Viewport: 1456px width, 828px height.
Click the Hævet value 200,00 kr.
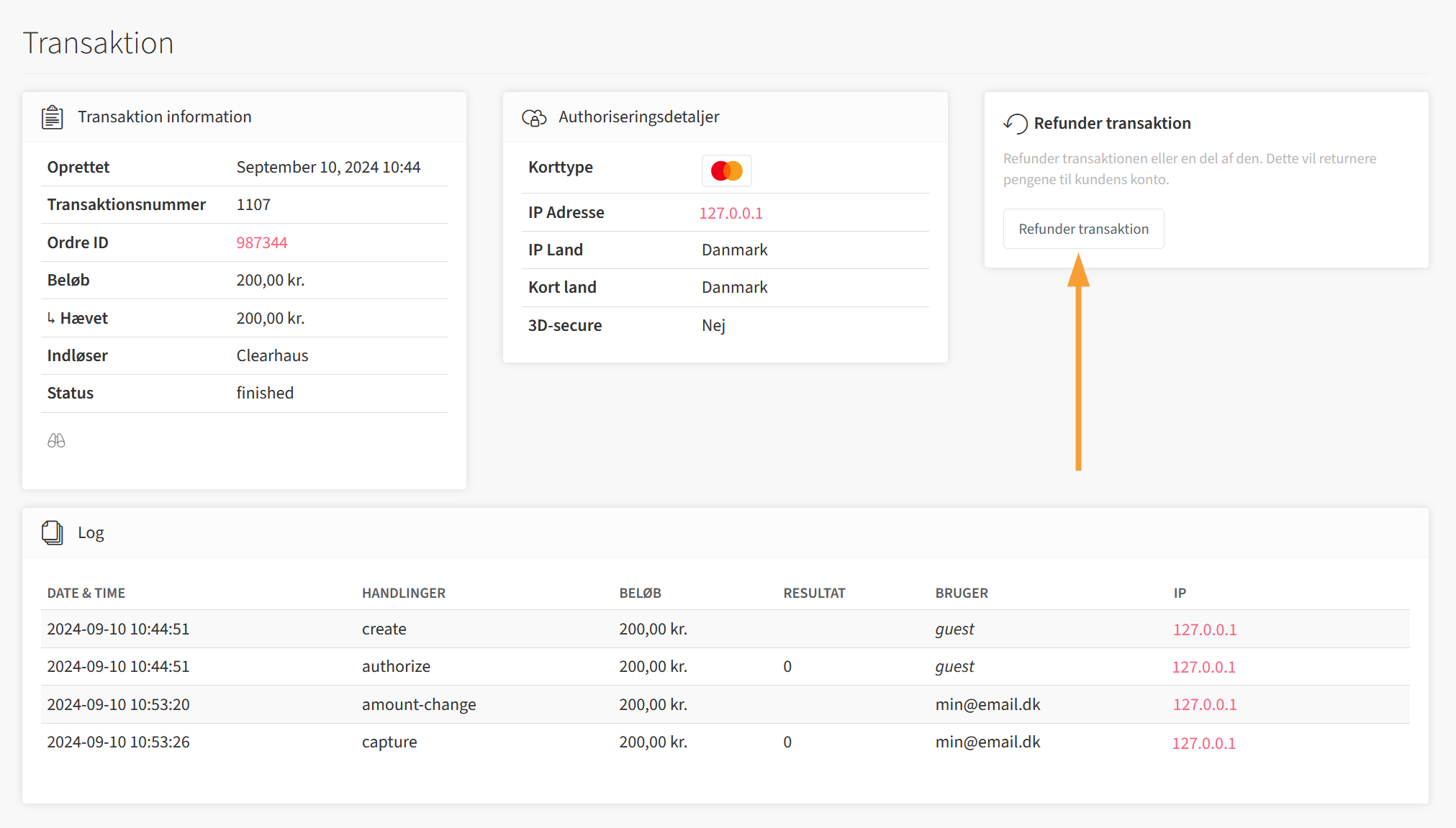click(271, 318)
